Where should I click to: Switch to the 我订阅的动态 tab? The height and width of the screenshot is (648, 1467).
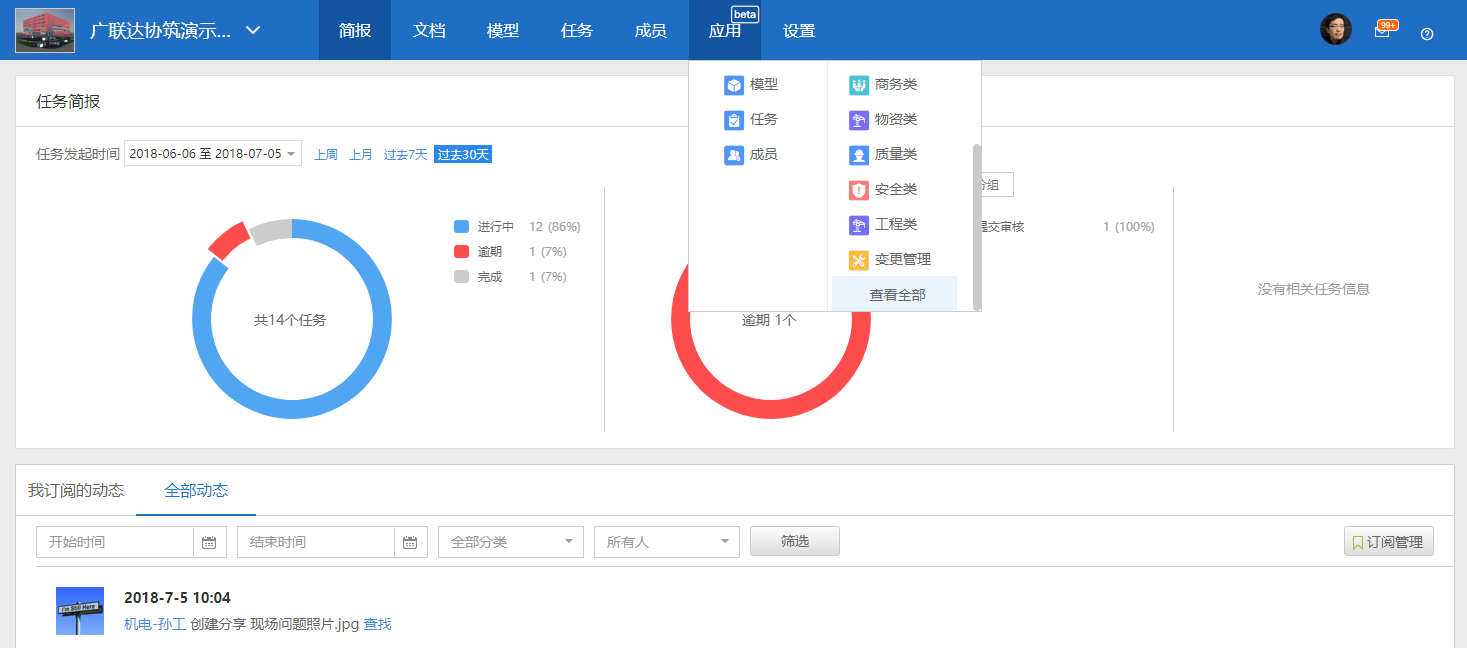click(x=74, y=491)
